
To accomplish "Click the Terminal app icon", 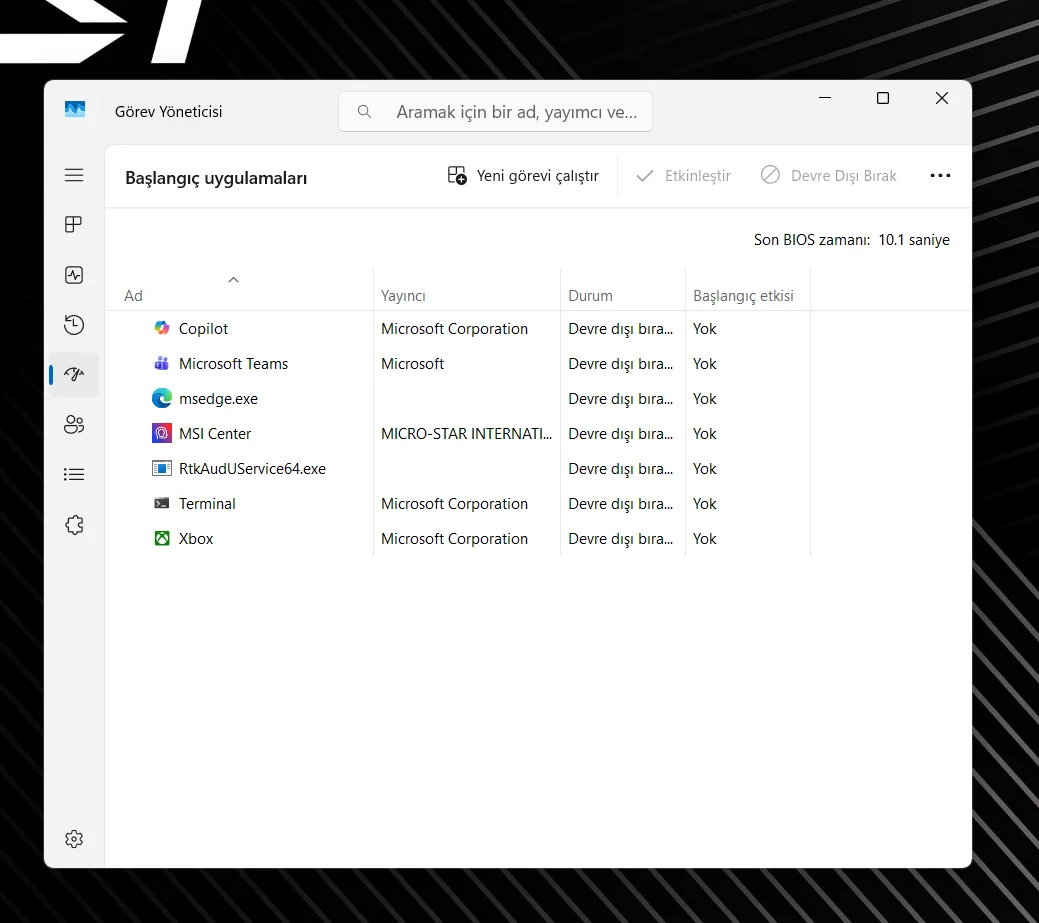I will coord(162,504).
